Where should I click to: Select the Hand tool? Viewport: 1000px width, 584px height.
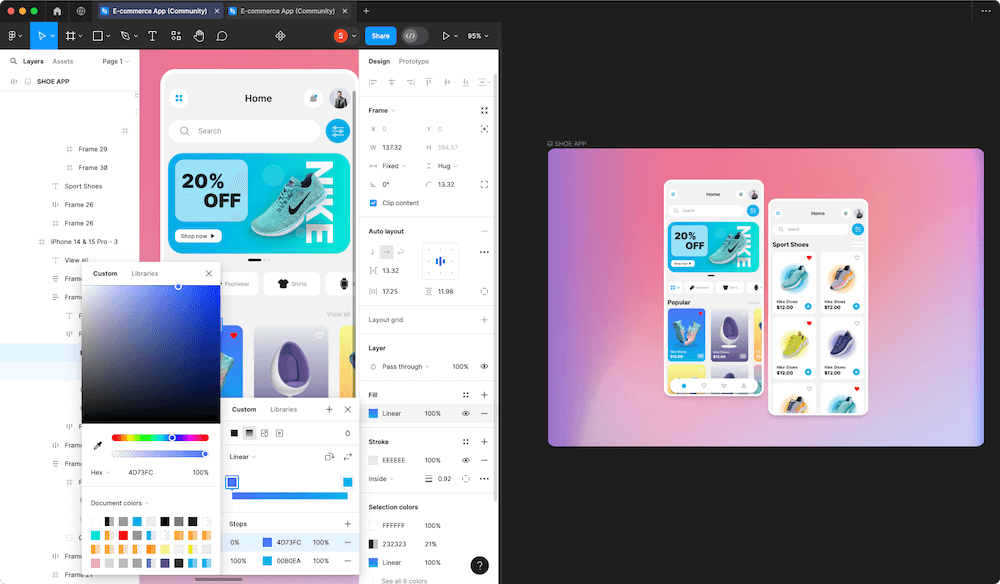pyautogui.click(x=199, y=36)
